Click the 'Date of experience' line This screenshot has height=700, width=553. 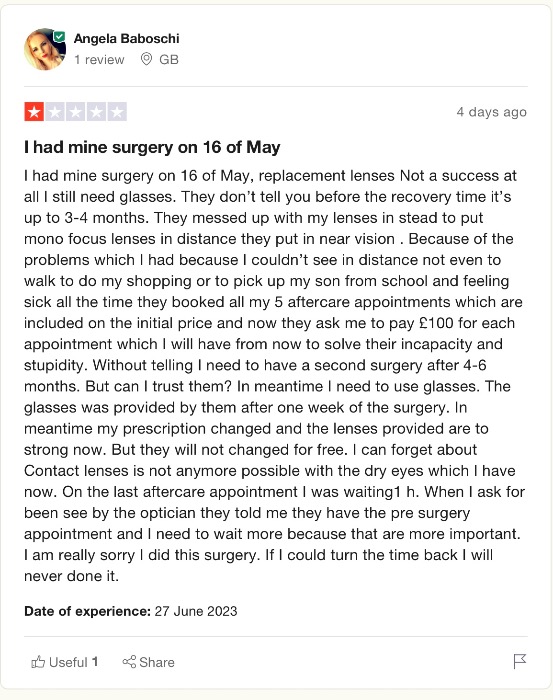[131, 611]
